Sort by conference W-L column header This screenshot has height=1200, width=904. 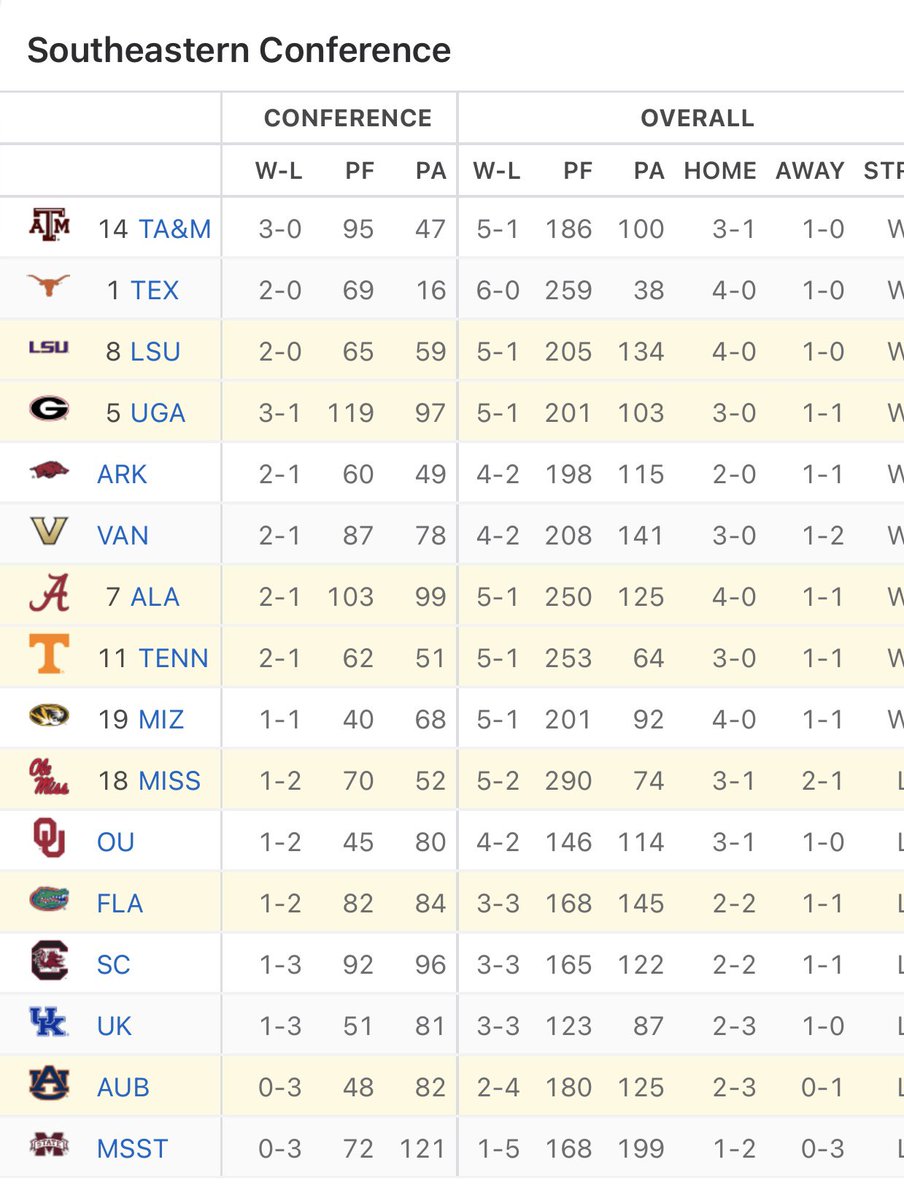(279, 171)
